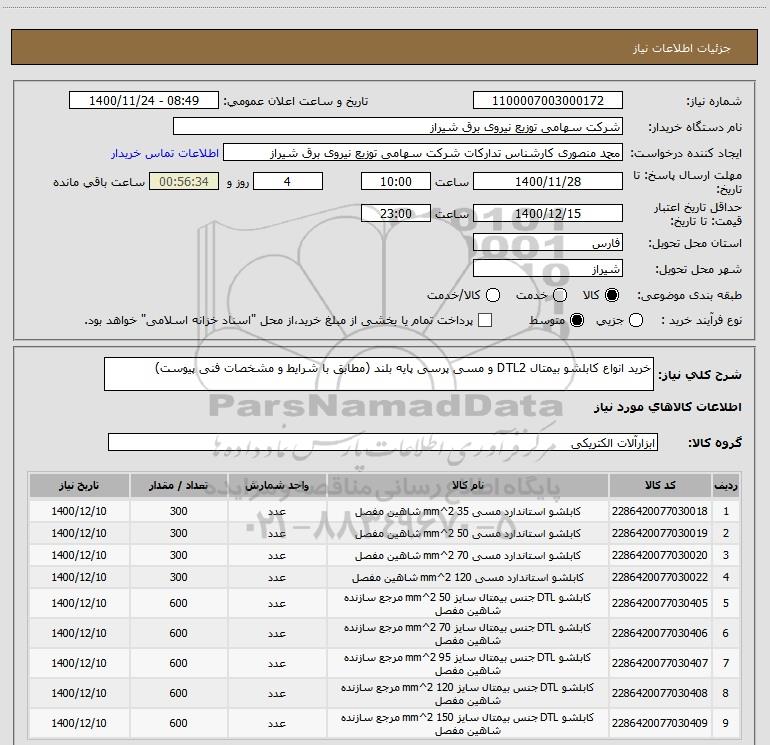Click the تعداد / مقدار column header
770x745 pixels.
[178, 486]
